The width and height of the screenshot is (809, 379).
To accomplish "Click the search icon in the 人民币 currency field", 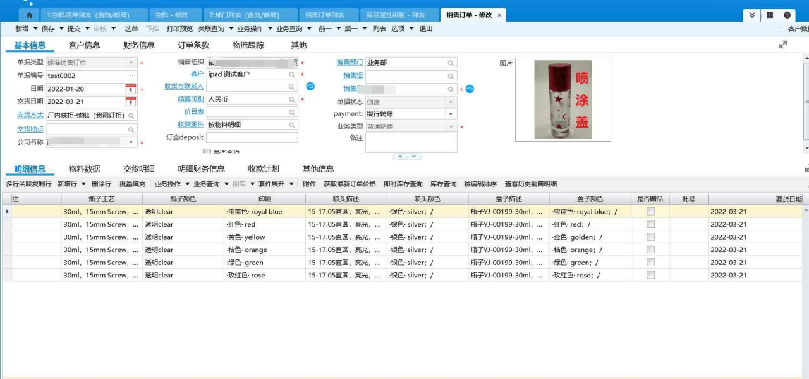I will pyautogui.click(x=292, y=100).
